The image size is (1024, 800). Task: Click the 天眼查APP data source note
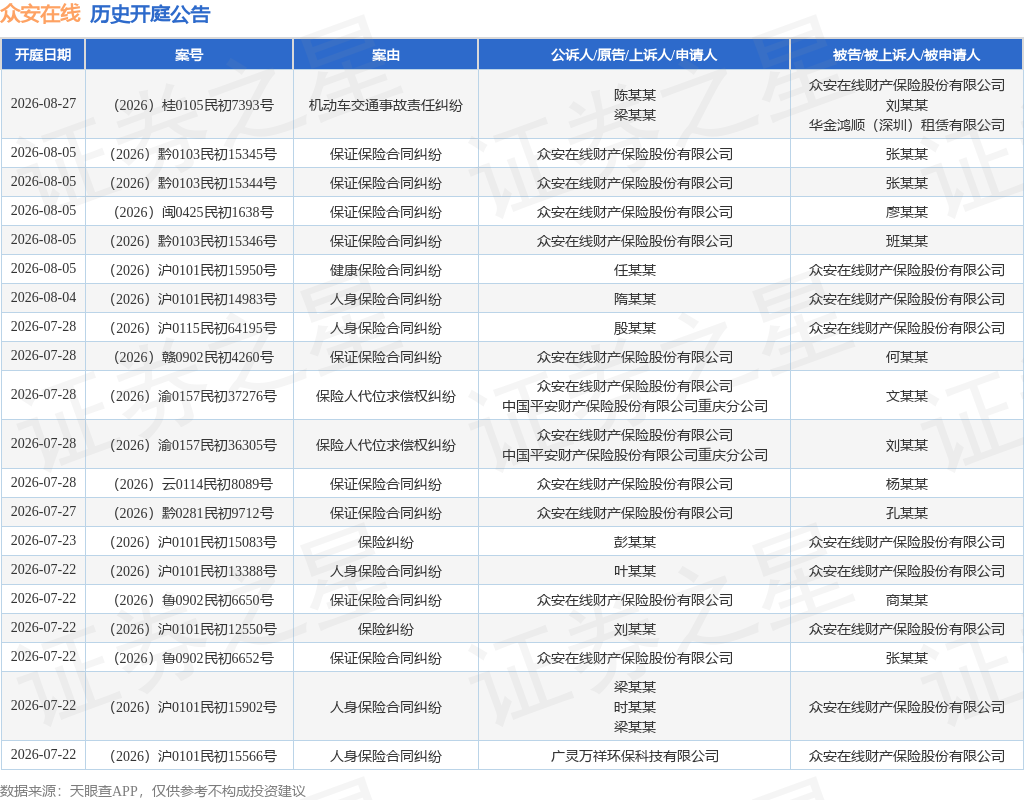click(153, 791)
